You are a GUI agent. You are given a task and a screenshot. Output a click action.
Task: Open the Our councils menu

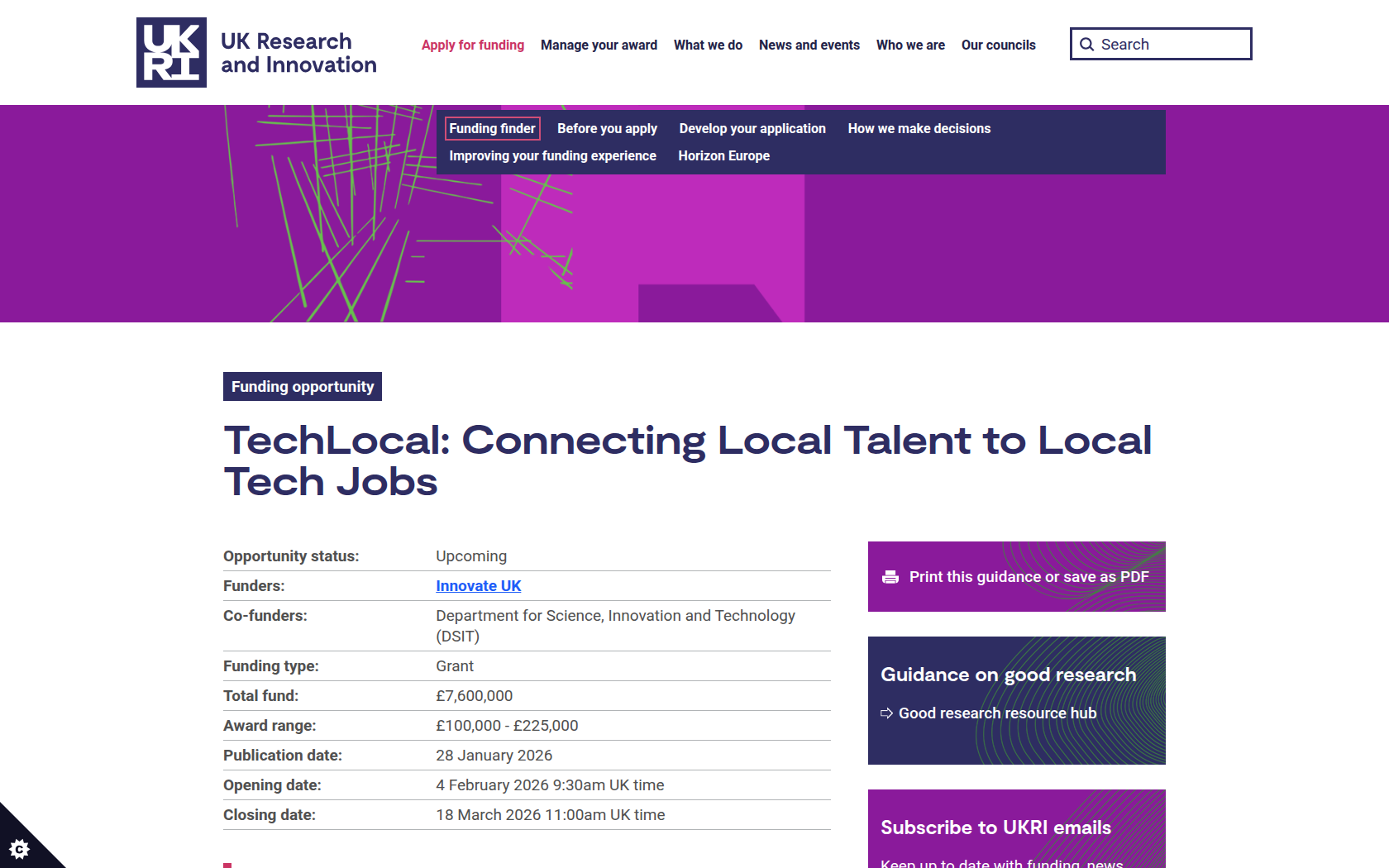[998, 45]
